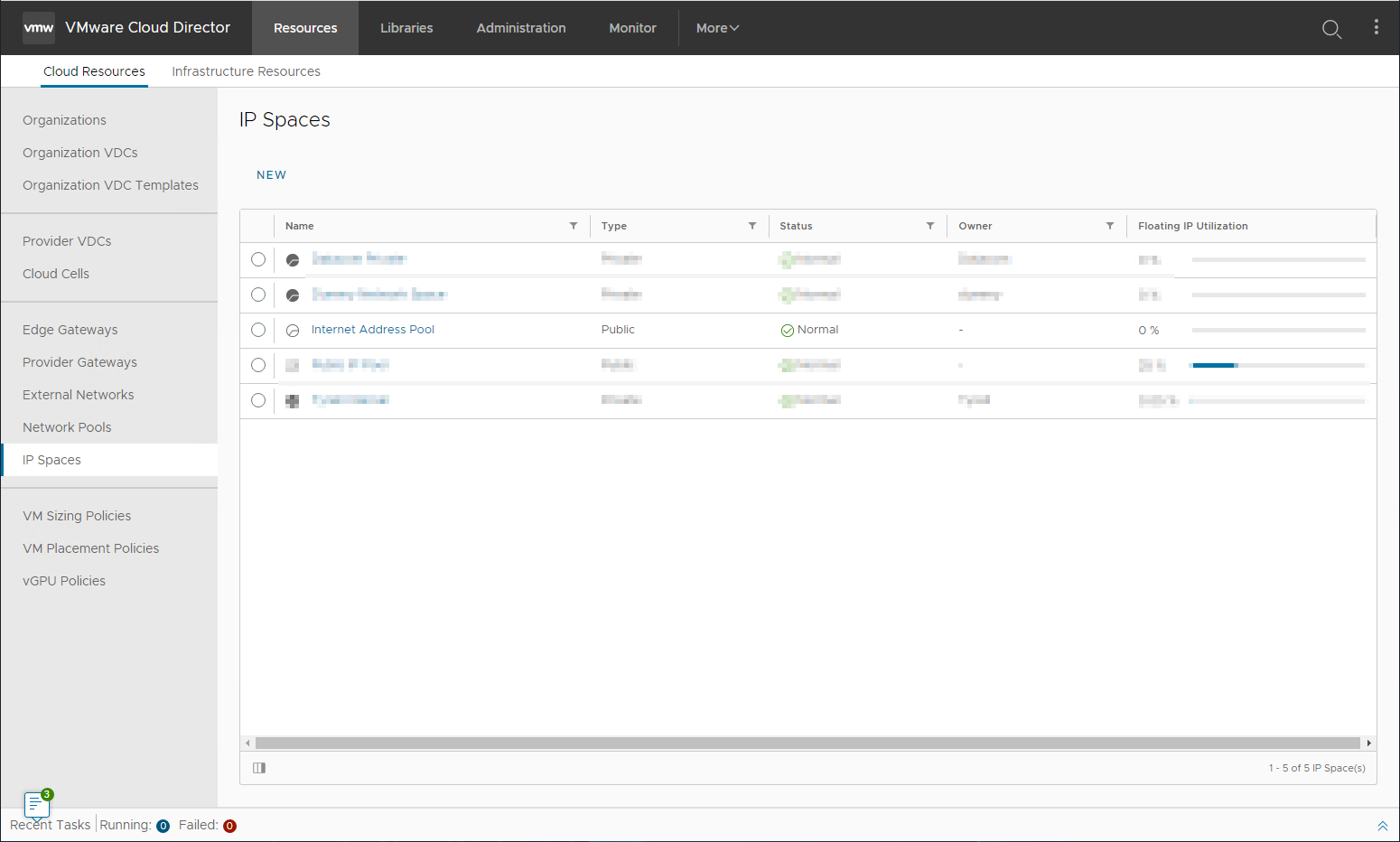
Task: Sort by Owner column header
Action: [975, 226]
